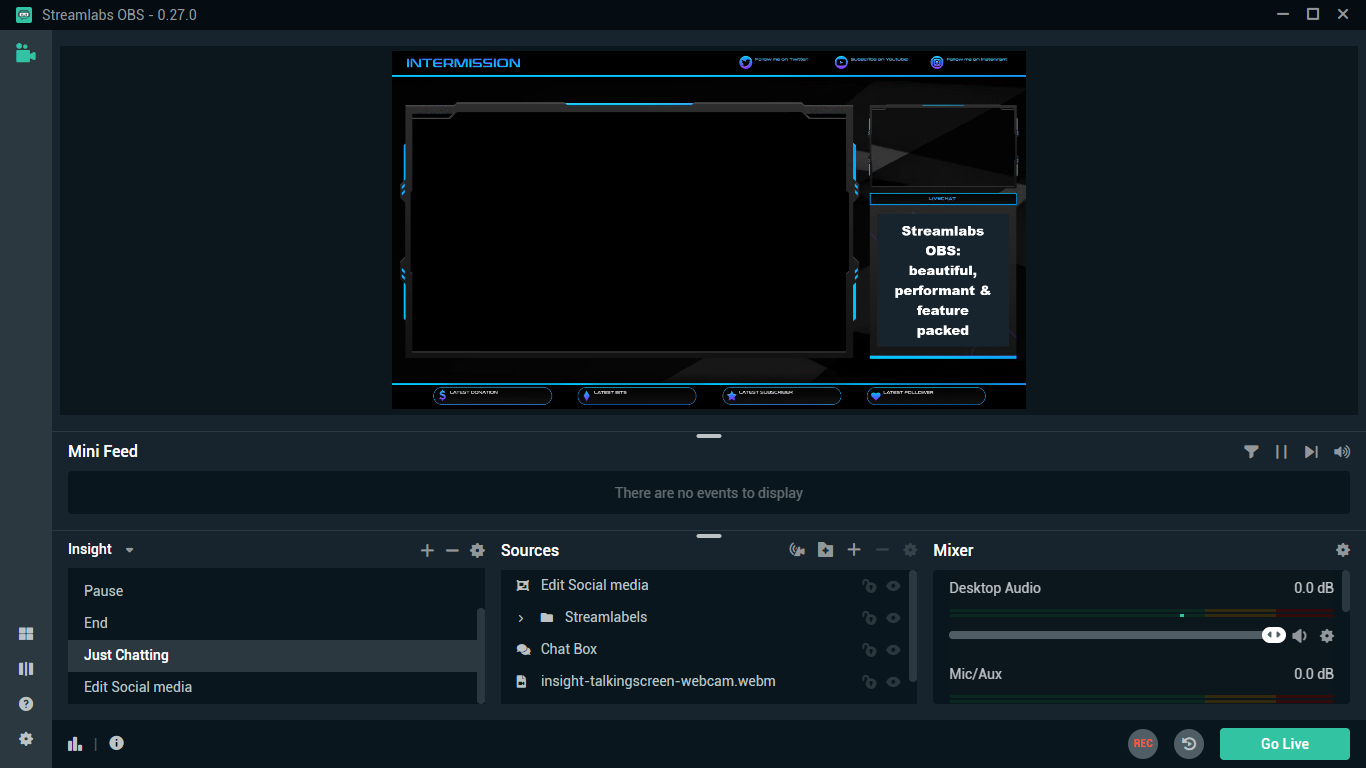Open scene settings gear icon
Viewport: 1366px width, 768px height.
pyautogui.click(x=477, y=551)
